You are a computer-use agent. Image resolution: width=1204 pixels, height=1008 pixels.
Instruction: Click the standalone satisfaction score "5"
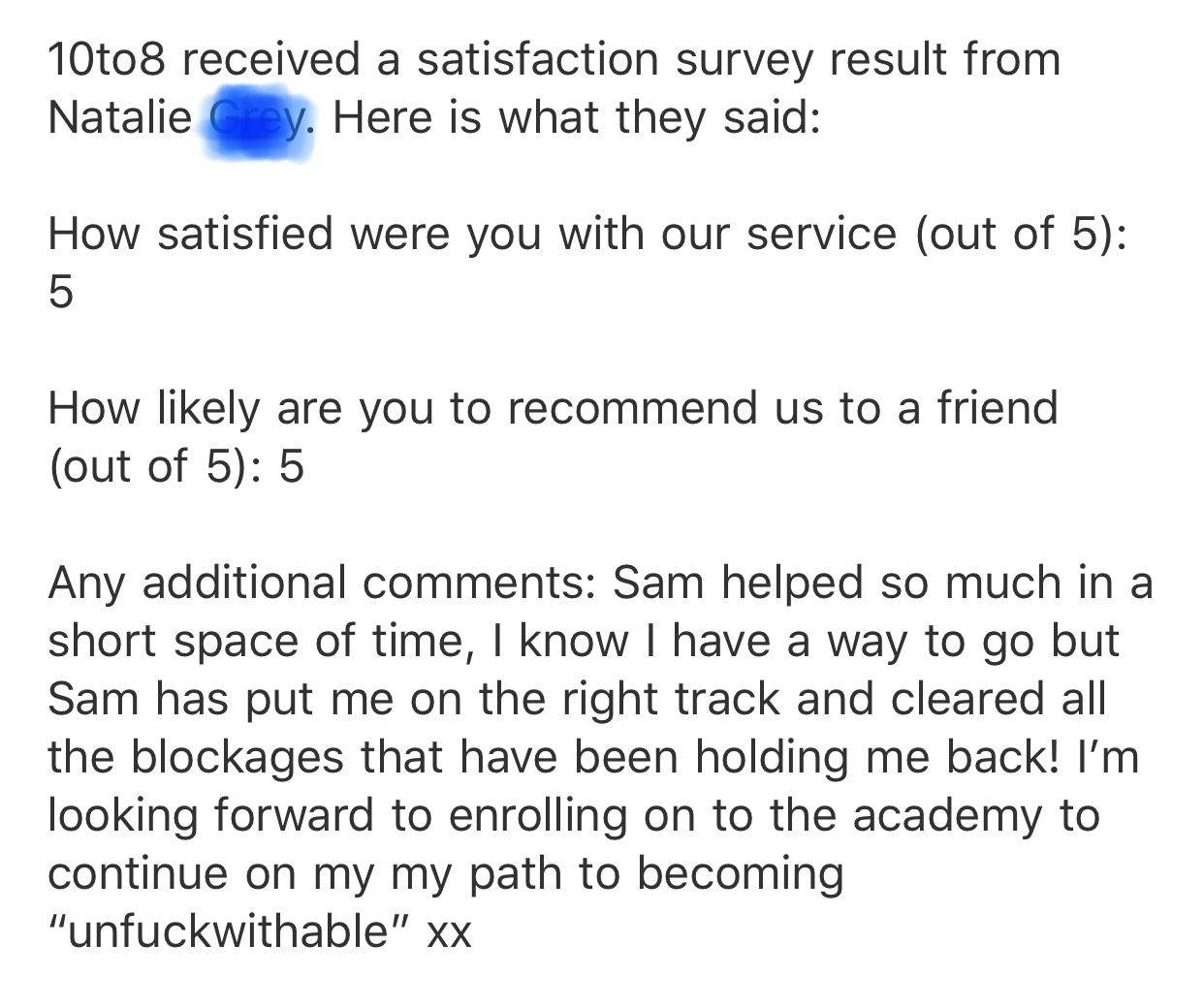[61, 294]
